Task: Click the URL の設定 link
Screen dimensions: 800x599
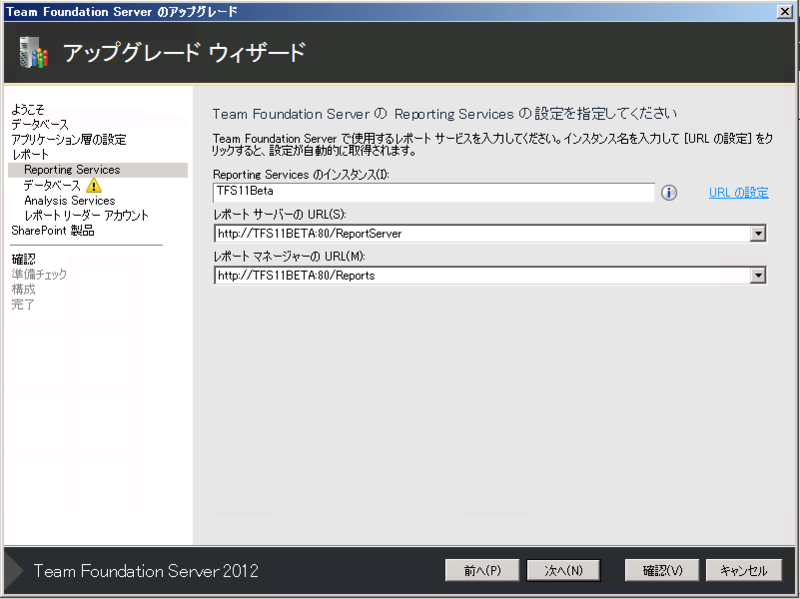Action: [x=738, y=193]
